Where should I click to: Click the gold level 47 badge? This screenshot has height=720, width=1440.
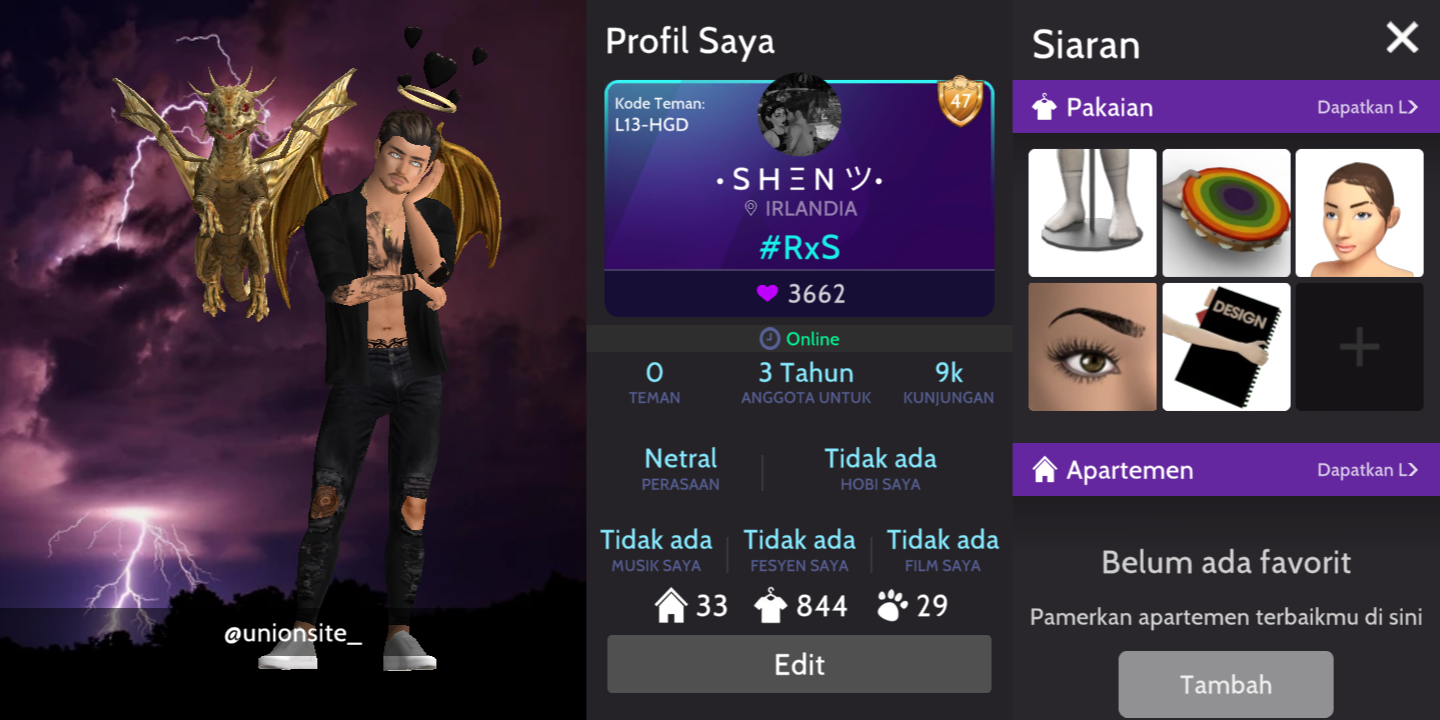(960, 101)
